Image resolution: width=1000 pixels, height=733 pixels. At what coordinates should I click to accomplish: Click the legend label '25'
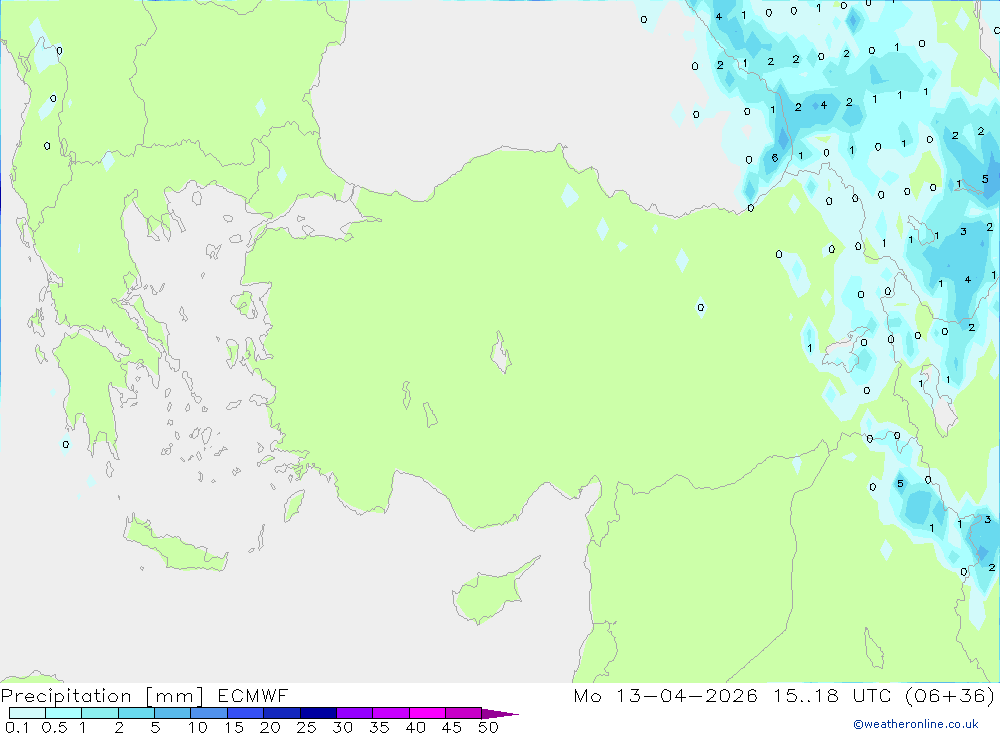(307, 727)
